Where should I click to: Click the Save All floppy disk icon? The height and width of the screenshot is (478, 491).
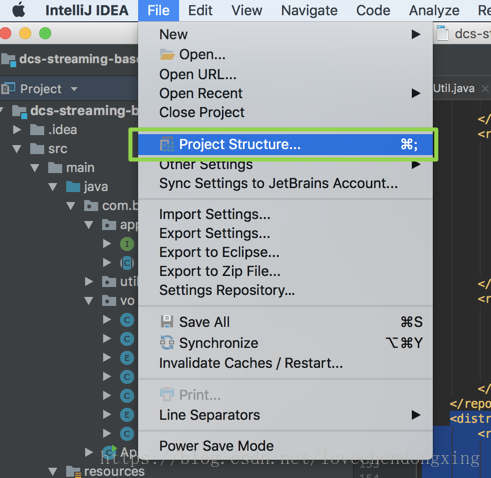point(167,322)
